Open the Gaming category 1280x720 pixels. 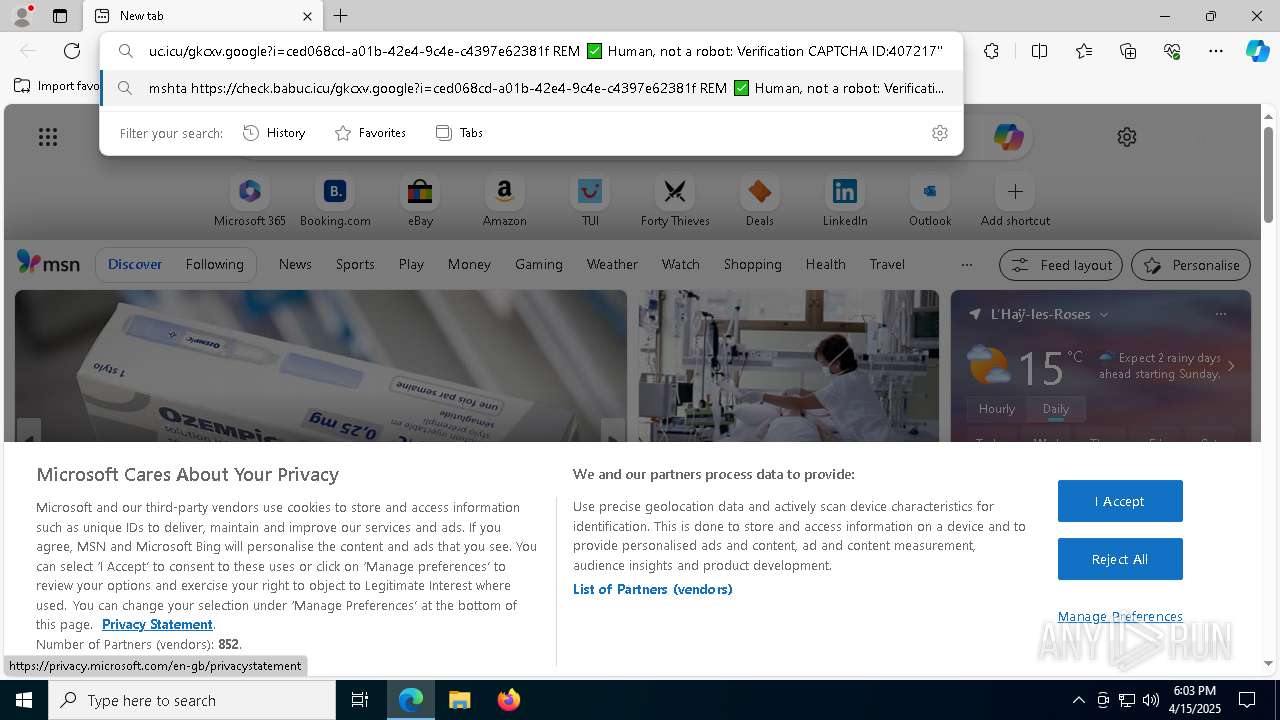click(539, 264)
